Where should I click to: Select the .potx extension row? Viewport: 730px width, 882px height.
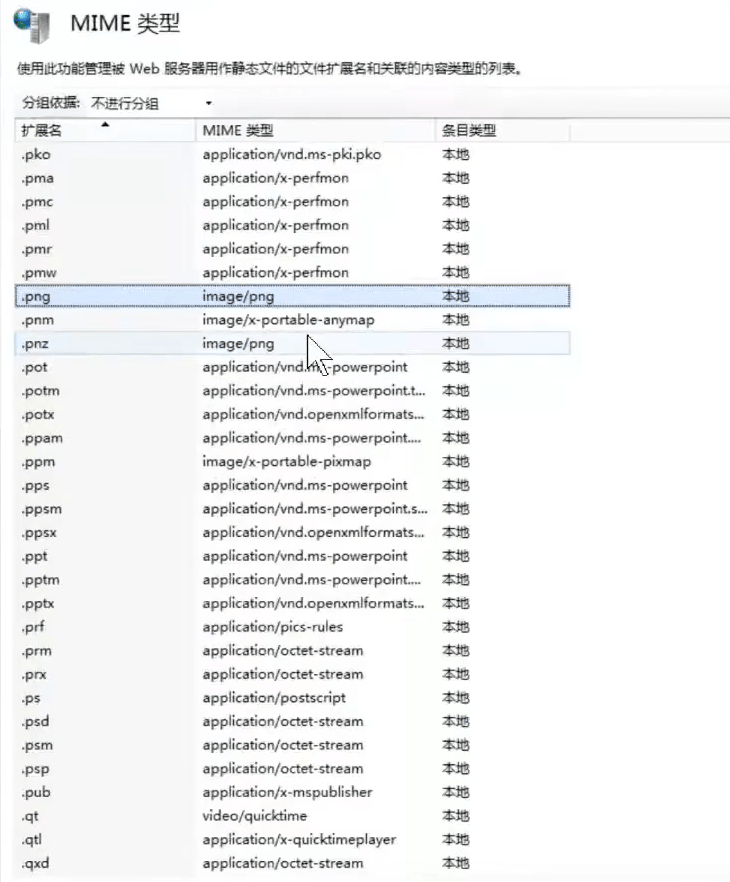(292, 414)
